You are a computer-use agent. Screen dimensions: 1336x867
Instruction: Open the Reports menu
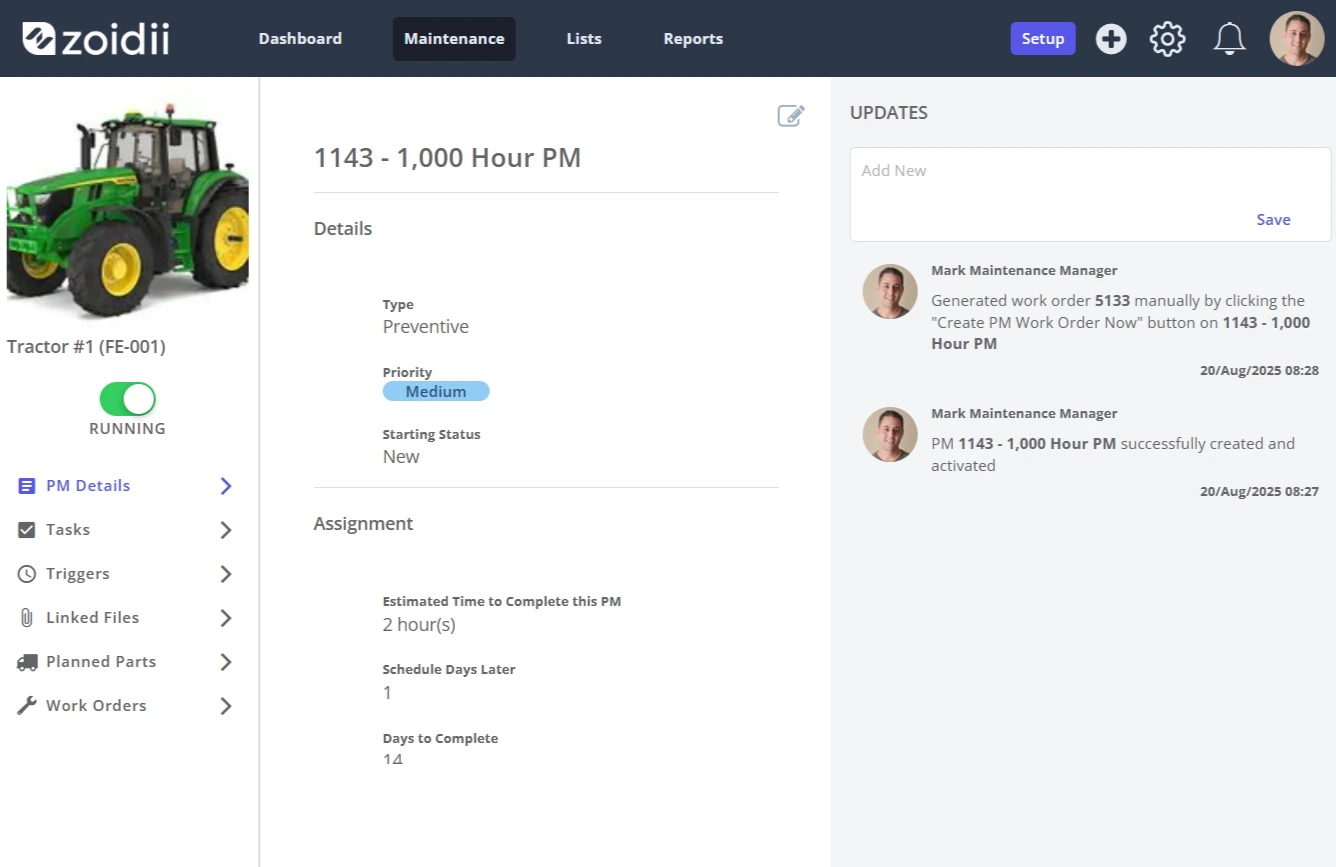693,39
